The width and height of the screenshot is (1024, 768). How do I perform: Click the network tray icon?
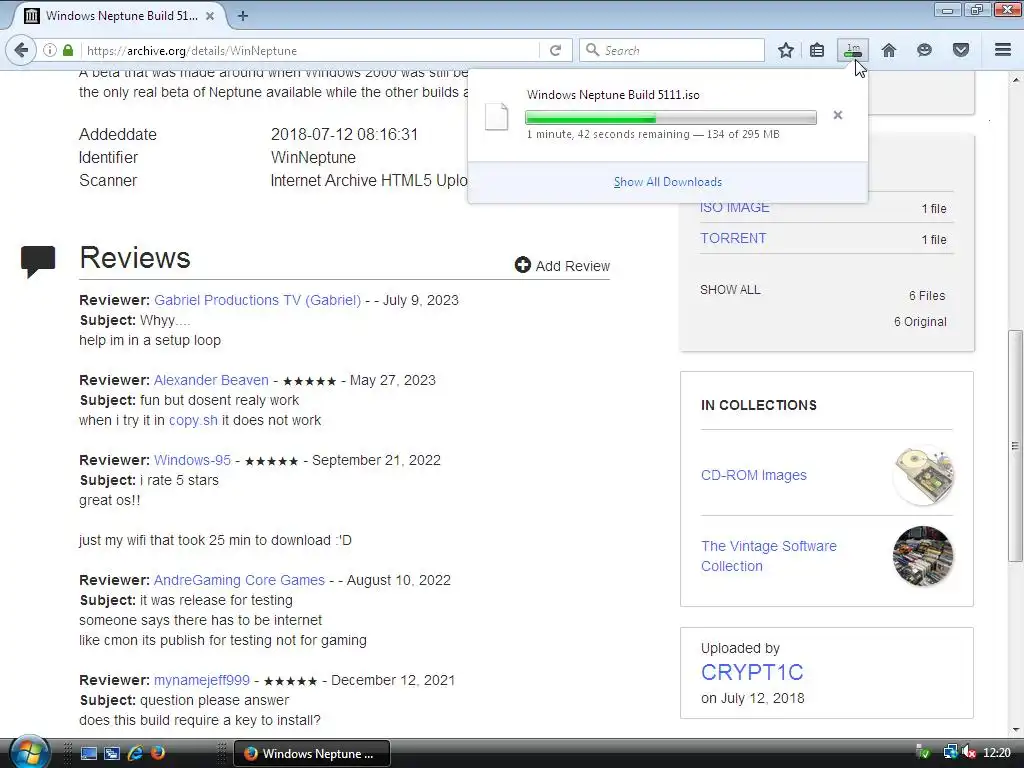pos(950,753)
